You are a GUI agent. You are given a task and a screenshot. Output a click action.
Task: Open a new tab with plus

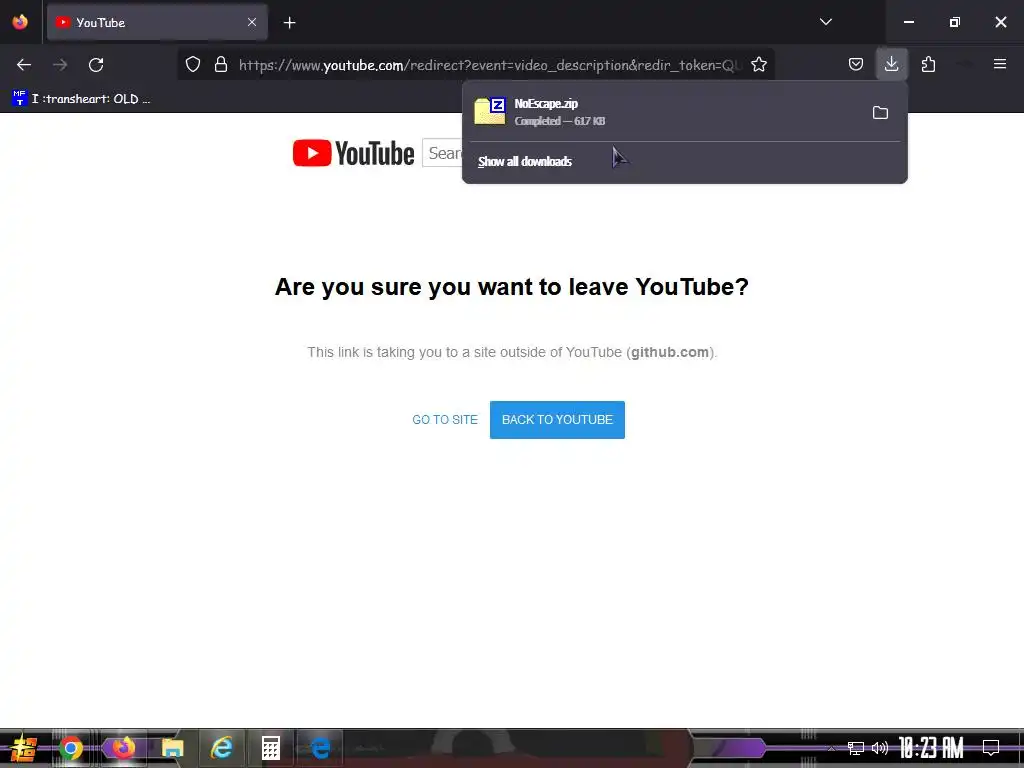[289, 23]
